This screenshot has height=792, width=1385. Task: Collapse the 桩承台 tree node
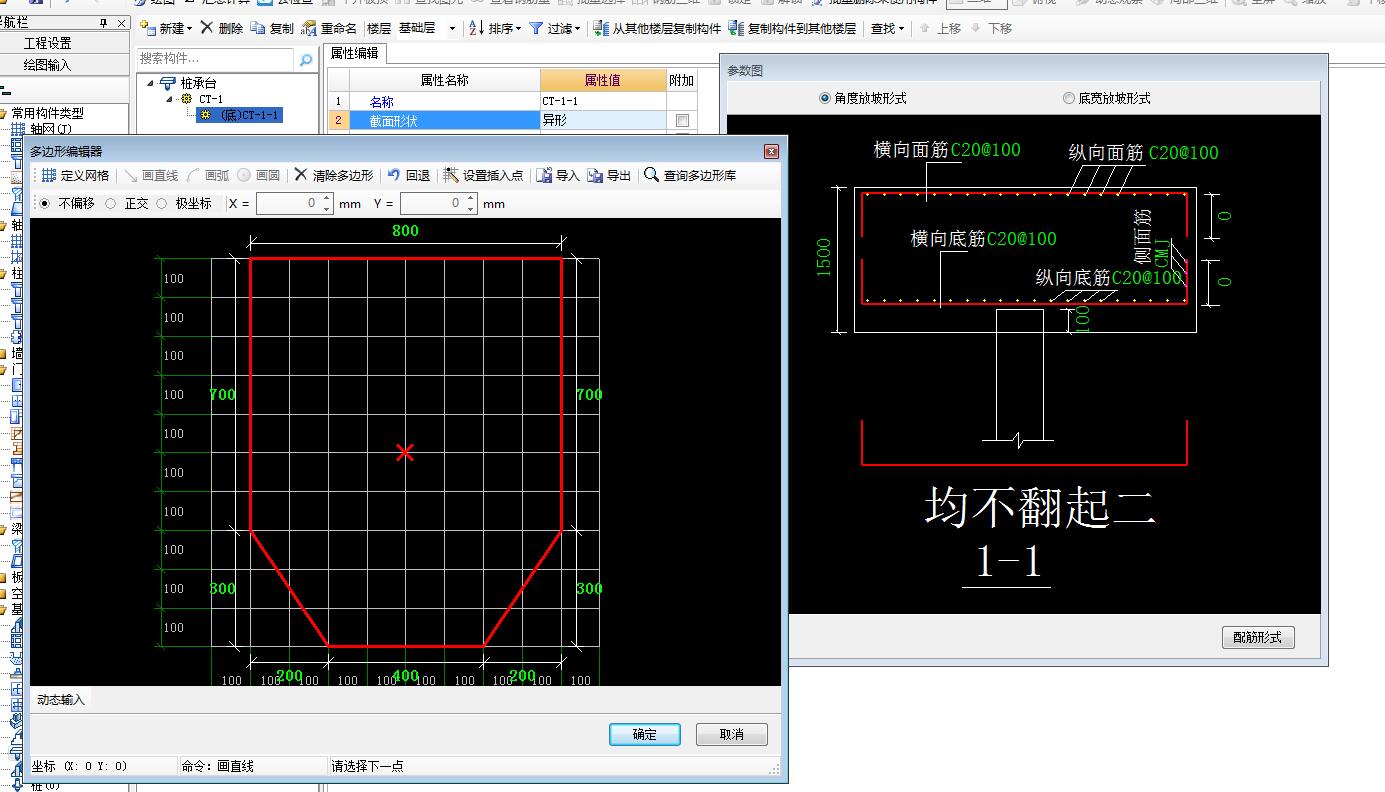click(151, 84)
